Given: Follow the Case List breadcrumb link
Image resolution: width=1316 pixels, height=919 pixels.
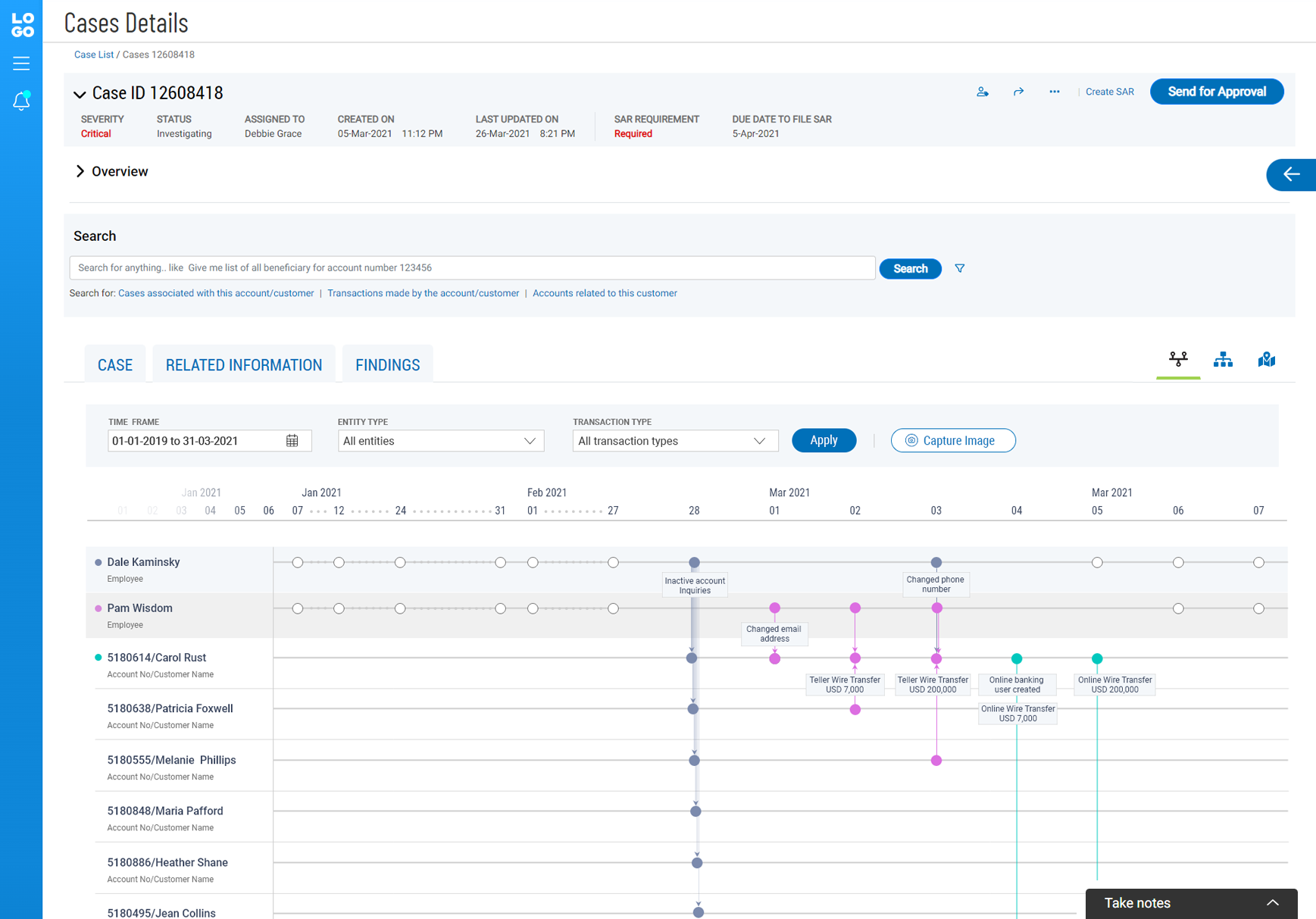Looking at the screenshot, I should coord(93,54).
